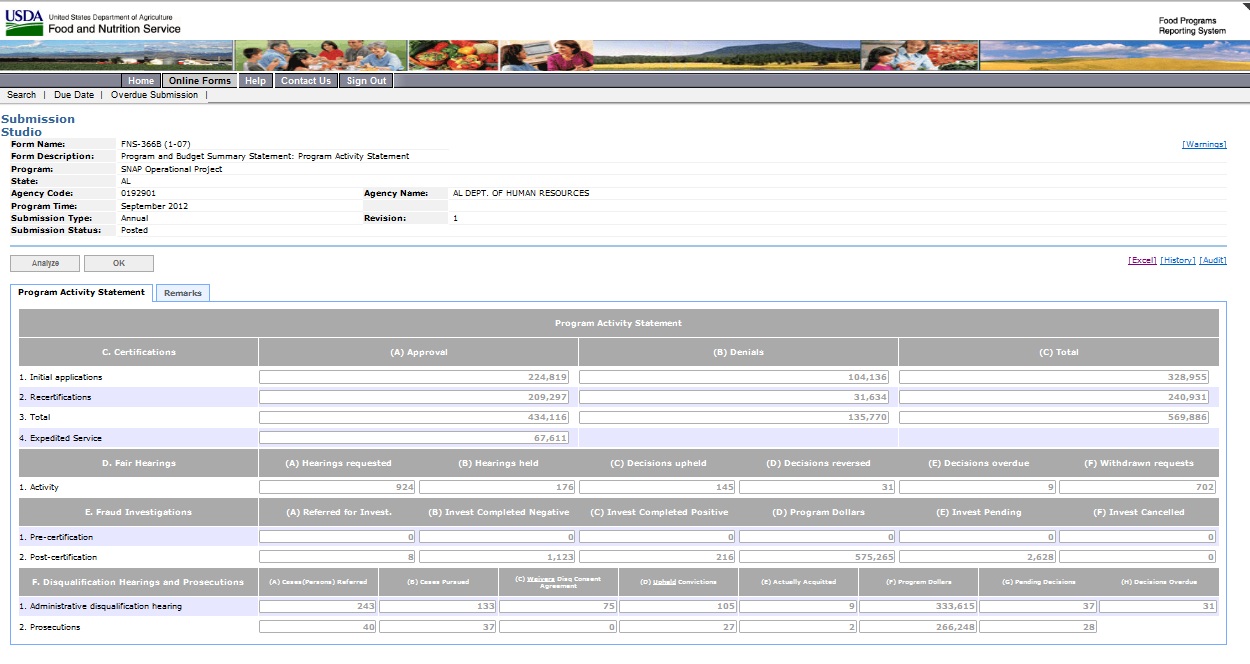Export form via Excel link

coord(1142,260)
